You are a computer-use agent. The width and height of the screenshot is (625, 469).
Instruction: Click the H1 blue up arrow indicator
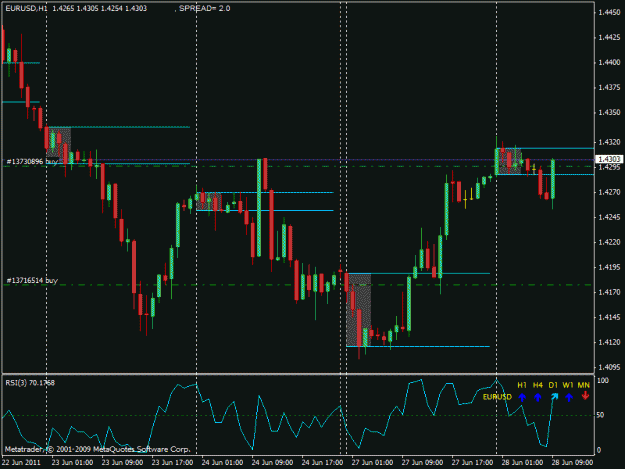(x=522, y=397)
